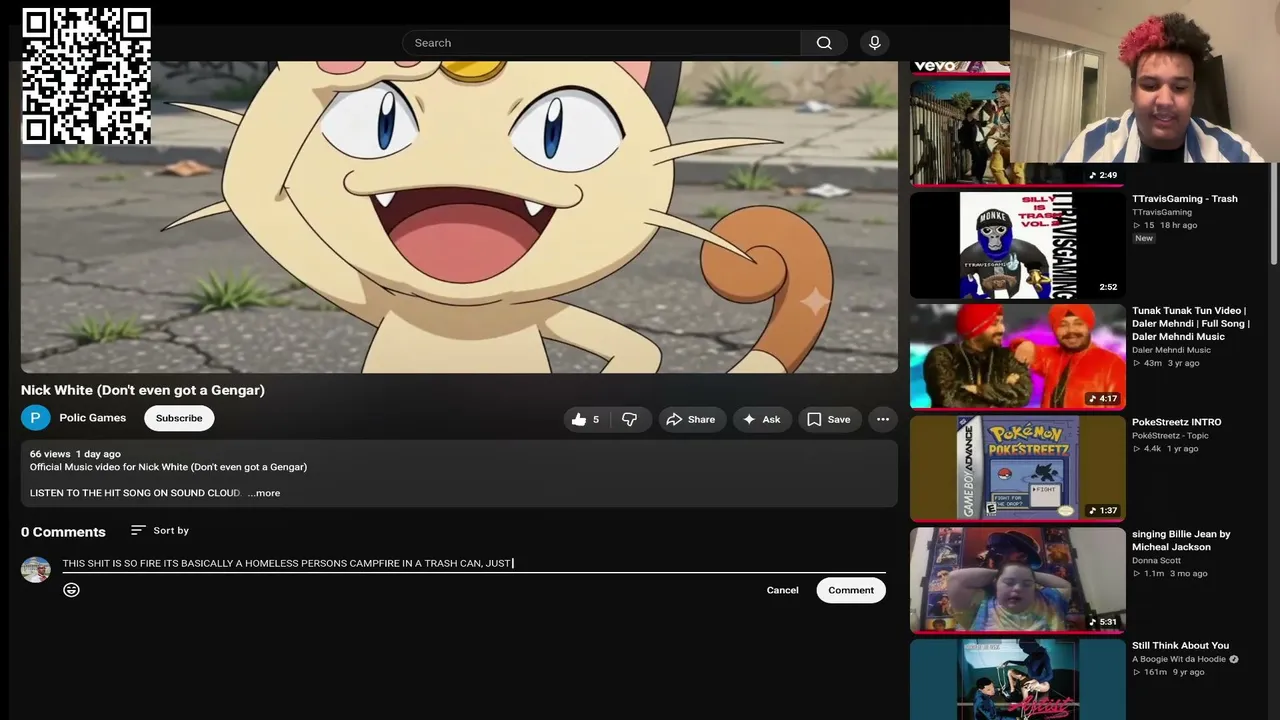Click 'LISTEN TO THE HIT SONG ON SOUND CLOUD' text
The image size is (1280, 720).
click(x=135, y=493)
